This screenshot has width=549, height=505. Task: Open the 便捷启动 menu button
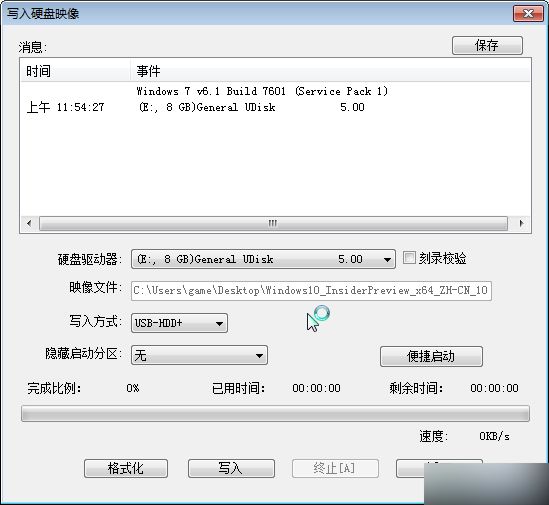(x=431, y=357)
